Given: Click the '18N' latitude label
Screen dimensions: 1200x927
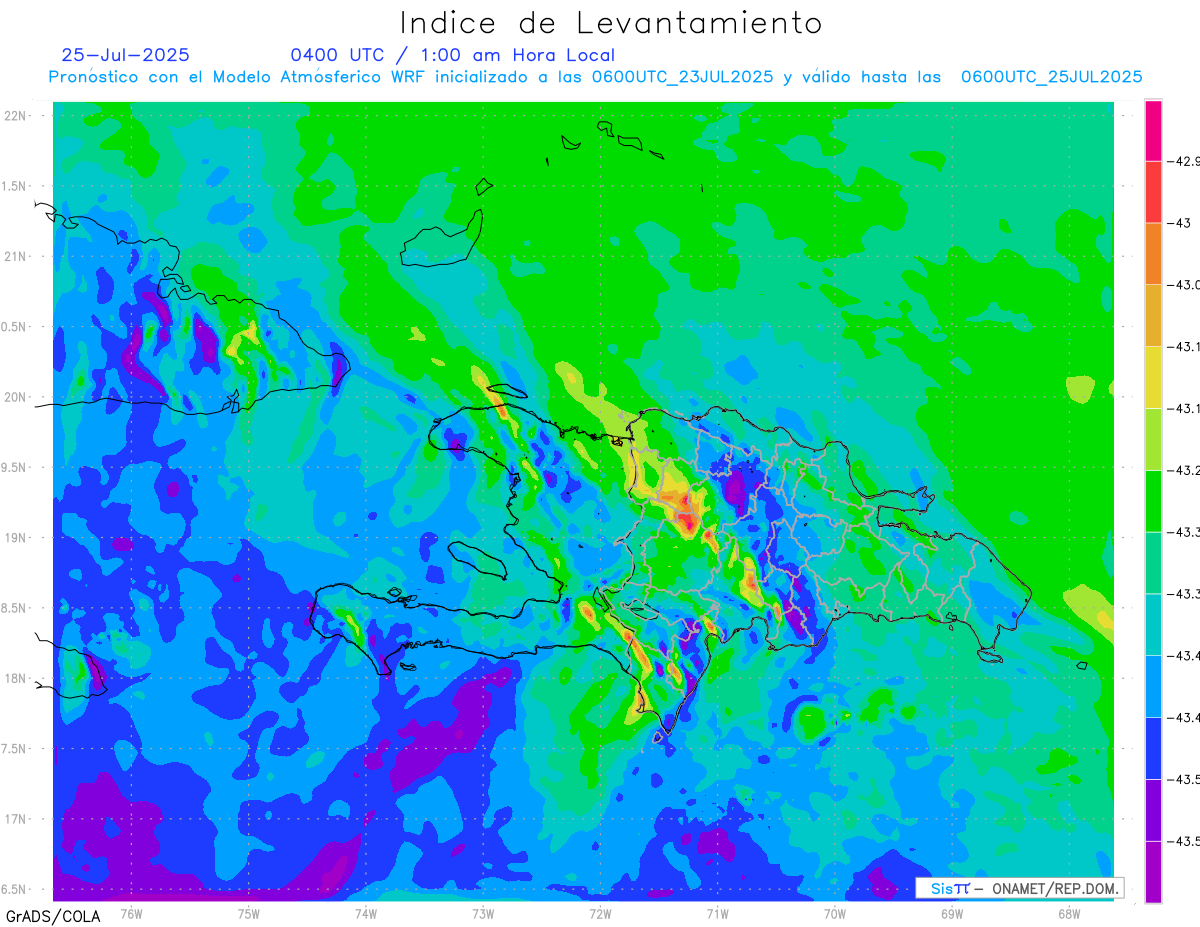Looking at the screenshot, I should [16, 679].
